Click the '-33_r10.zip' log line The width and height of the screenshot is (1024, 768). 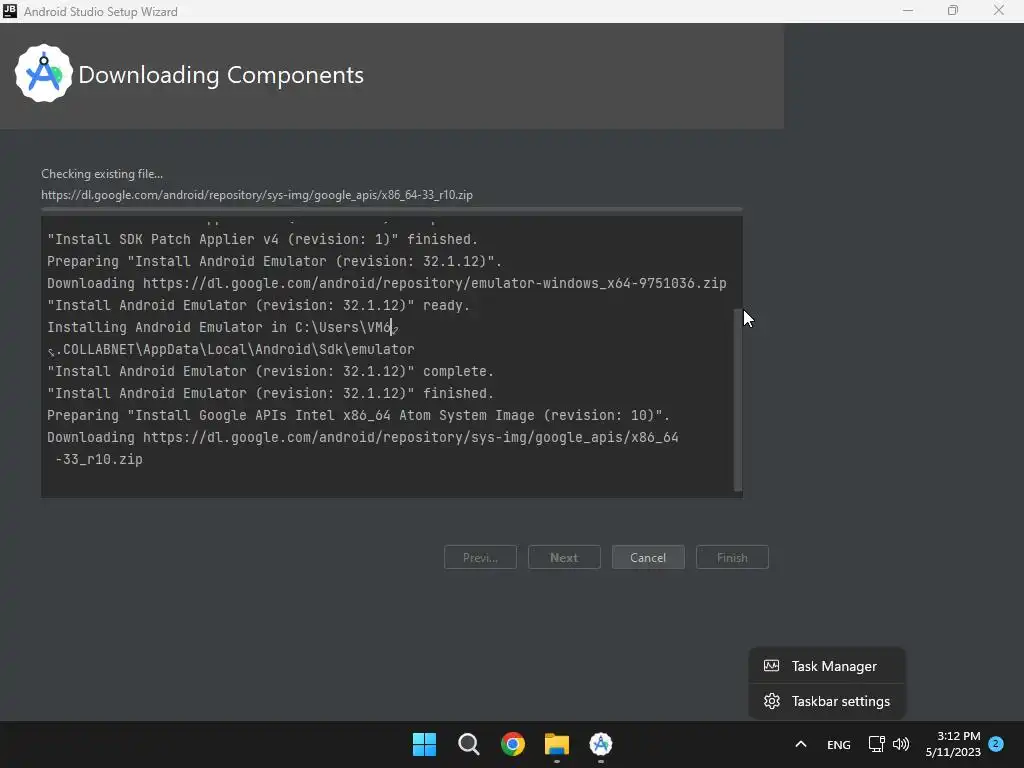99,459
